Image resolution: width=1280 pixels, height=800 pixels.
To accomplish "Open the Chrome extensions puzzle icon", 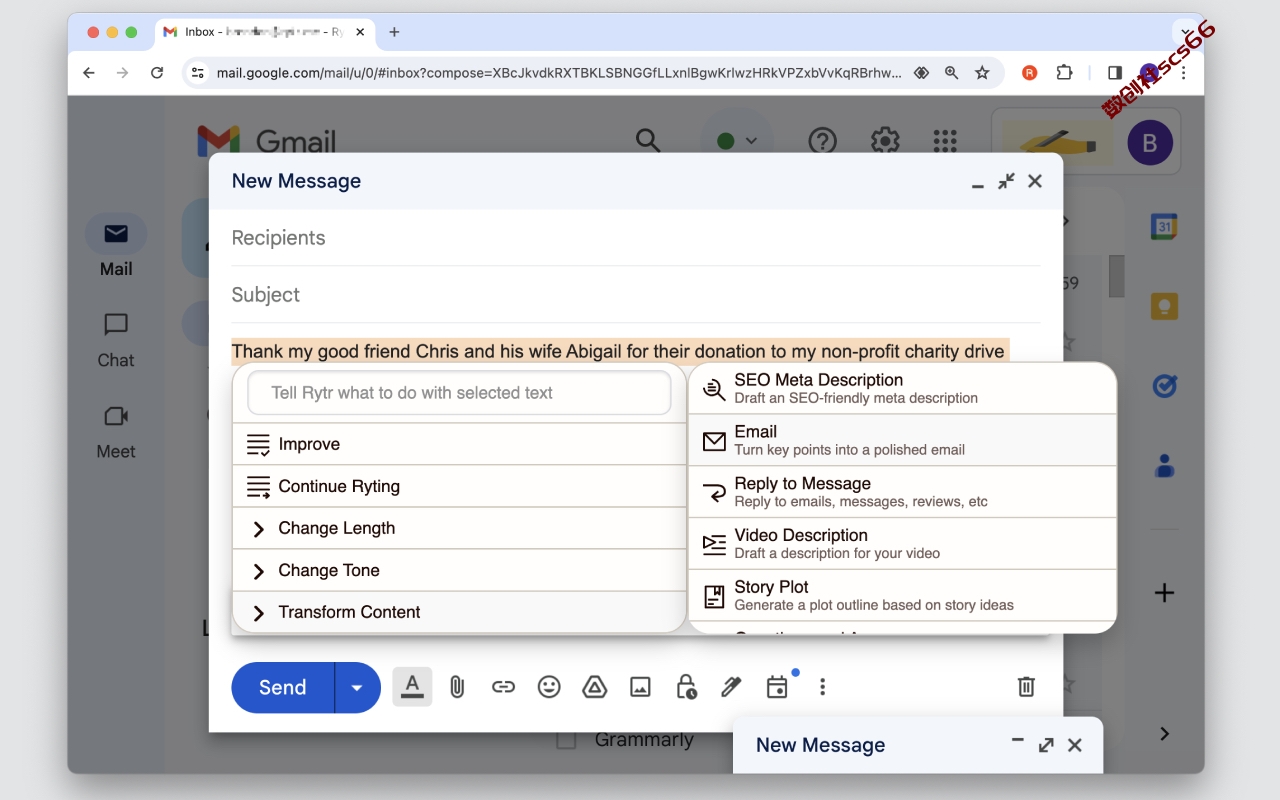I will pyautogui.click(x=1064, y=73).
